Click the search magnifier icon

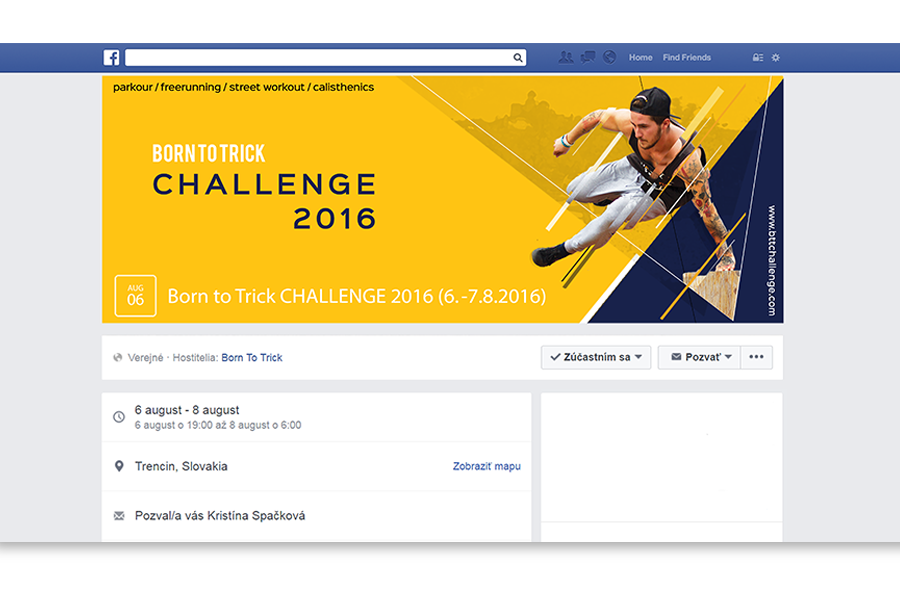click(518, 57)
